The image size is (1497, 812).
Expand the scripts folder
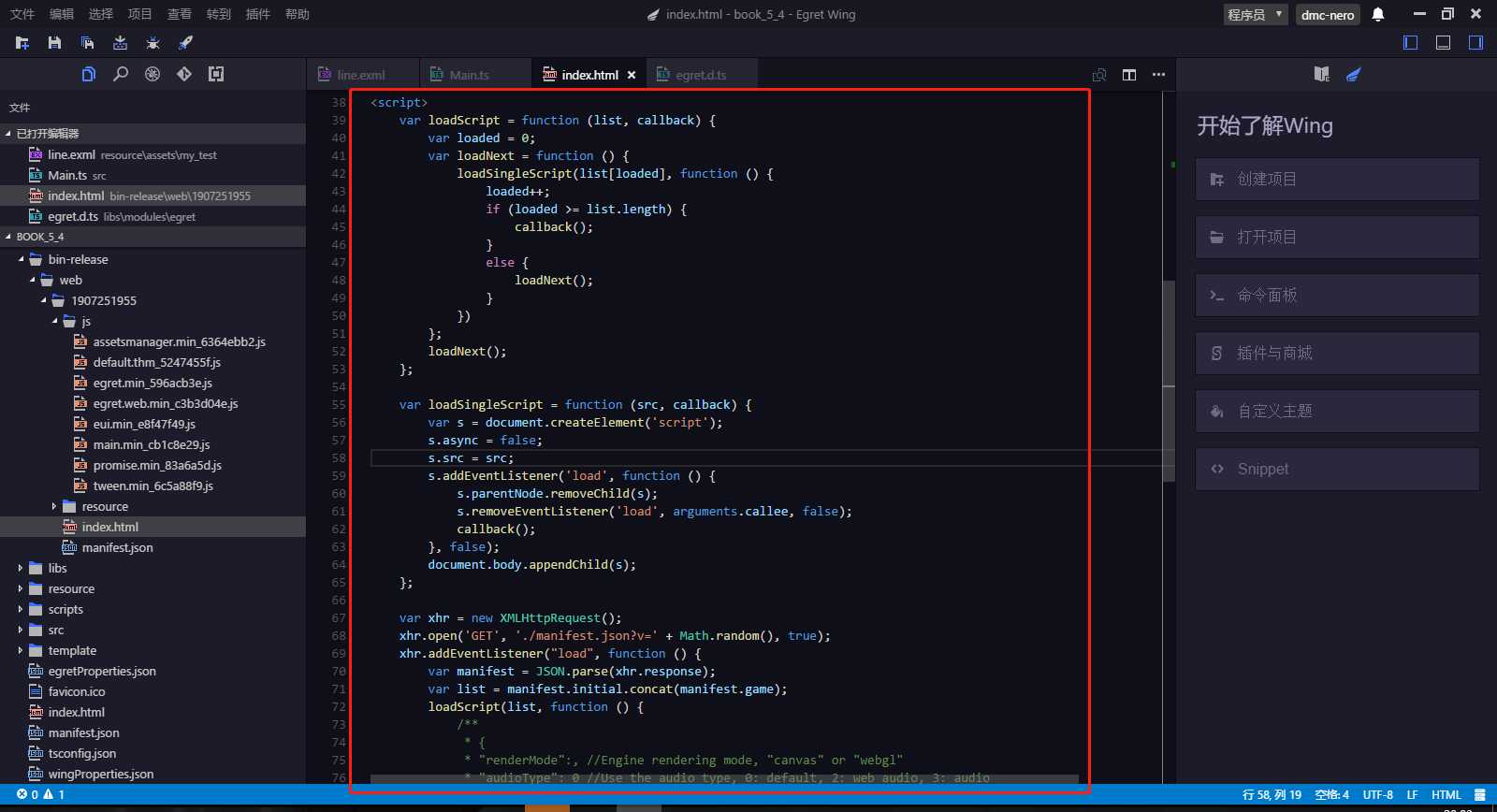tap(21, 609)
